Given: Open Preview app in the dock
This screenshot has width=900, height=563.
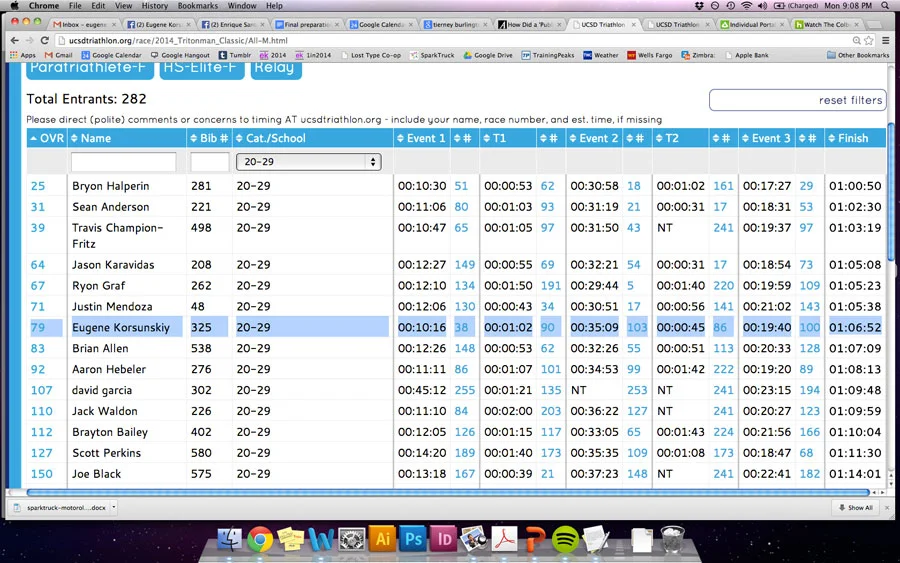Looking at the screenshot, I should pos(474,539).
